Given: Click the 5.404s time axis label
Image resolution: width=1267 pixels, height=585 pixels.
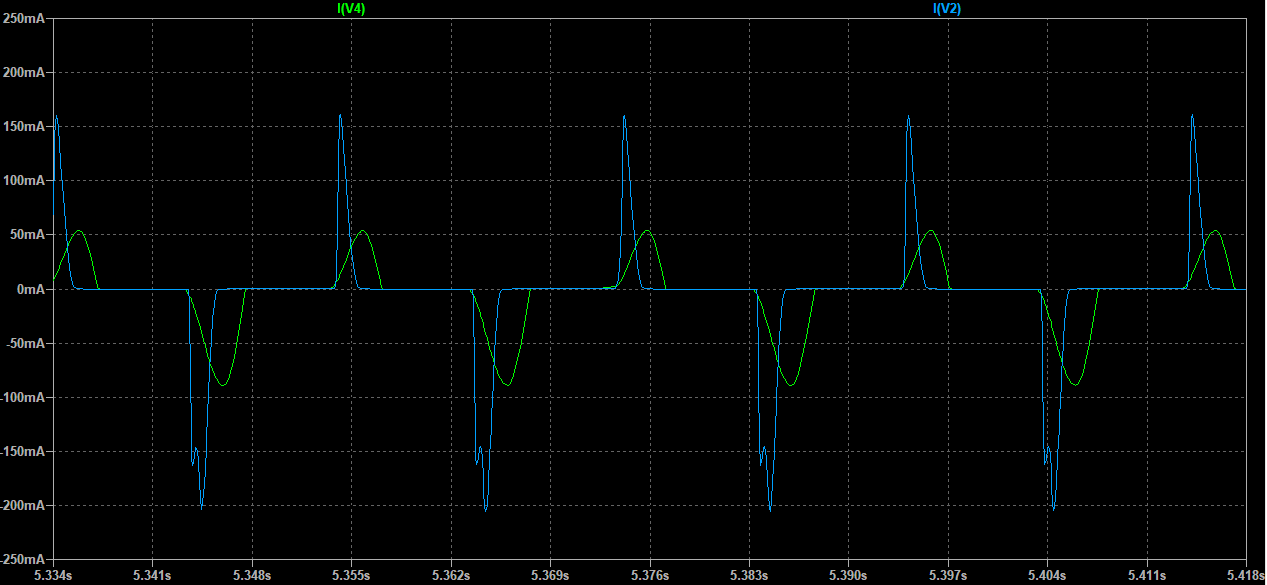Looking at the screenshot, I should 1047,575.
